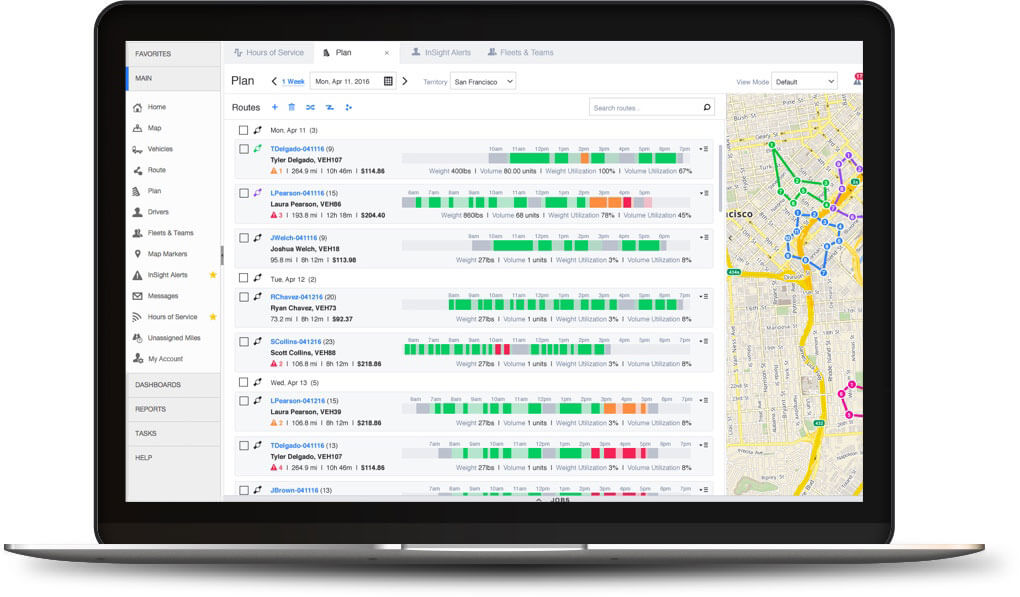1020x597 pixels.
Task: Check the JWelch-041116 route checkbox
Action: coord(244,238)
